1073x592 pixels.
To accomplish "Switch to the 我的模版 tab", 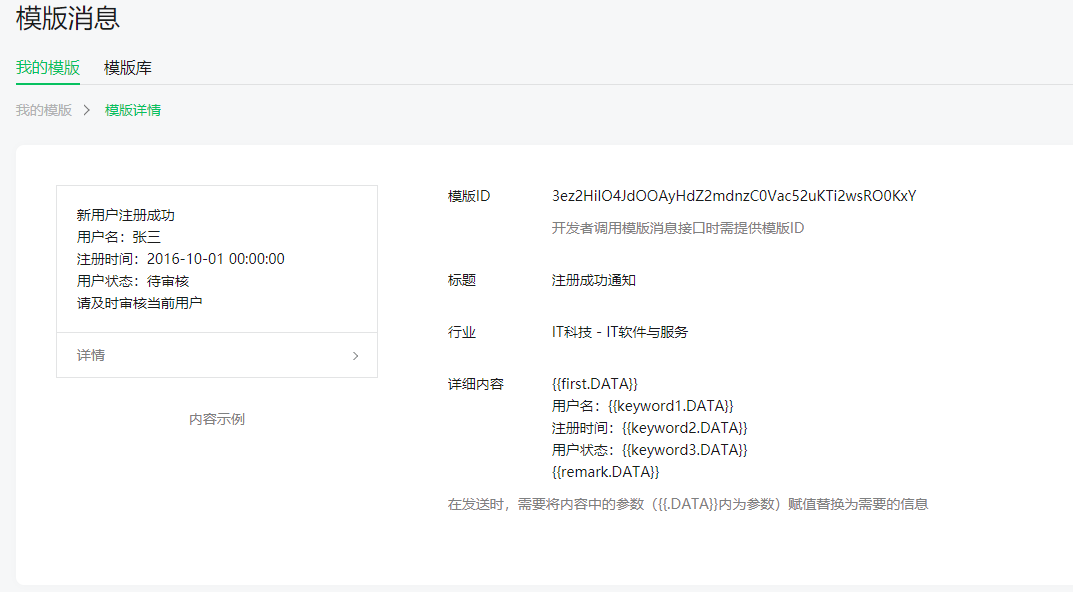I will pyautogui.click(x=48, y=68).
